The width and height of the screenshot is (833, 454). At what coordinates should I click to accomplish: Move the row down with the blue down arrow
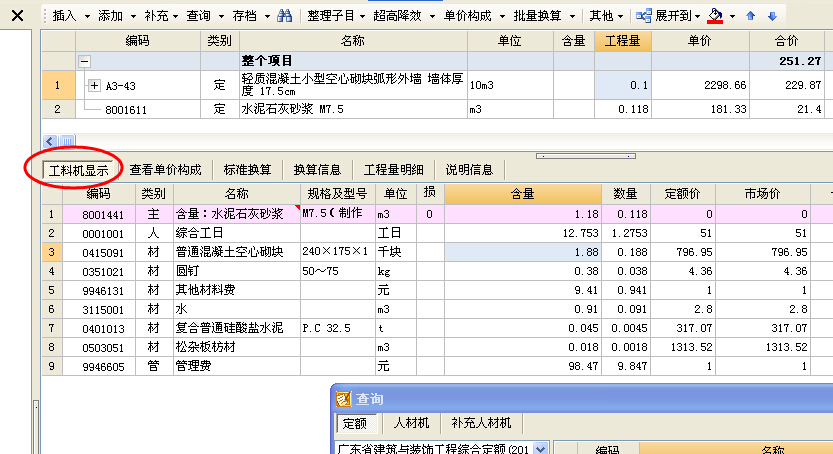pyautogui.click(x=772, y=16)
